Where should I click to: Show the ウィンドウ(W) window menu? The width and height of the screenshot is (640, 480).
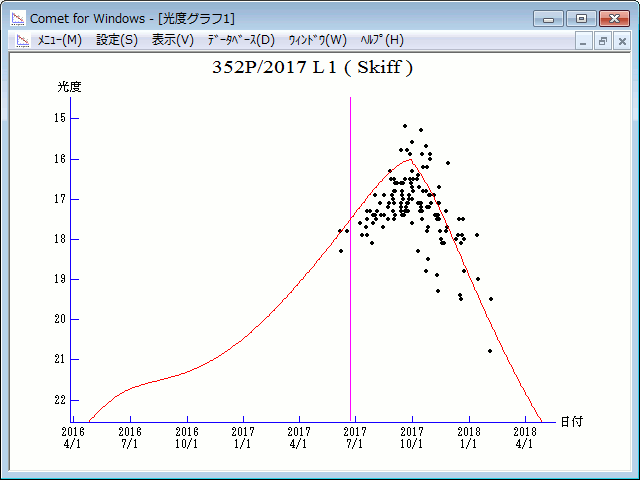316,40
